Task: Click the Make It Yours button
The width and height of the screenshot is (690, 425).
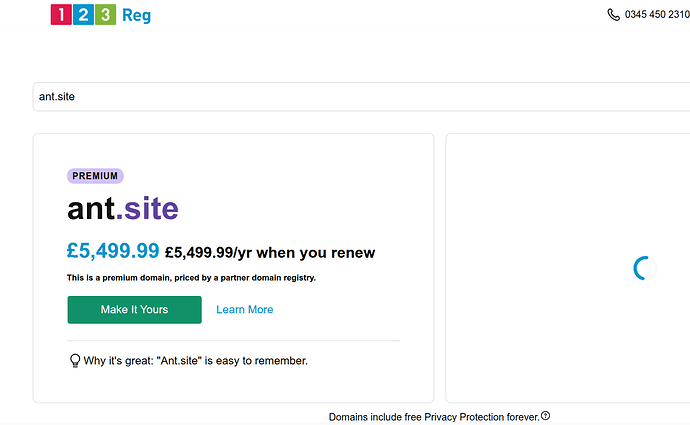Action: [135, 310]
